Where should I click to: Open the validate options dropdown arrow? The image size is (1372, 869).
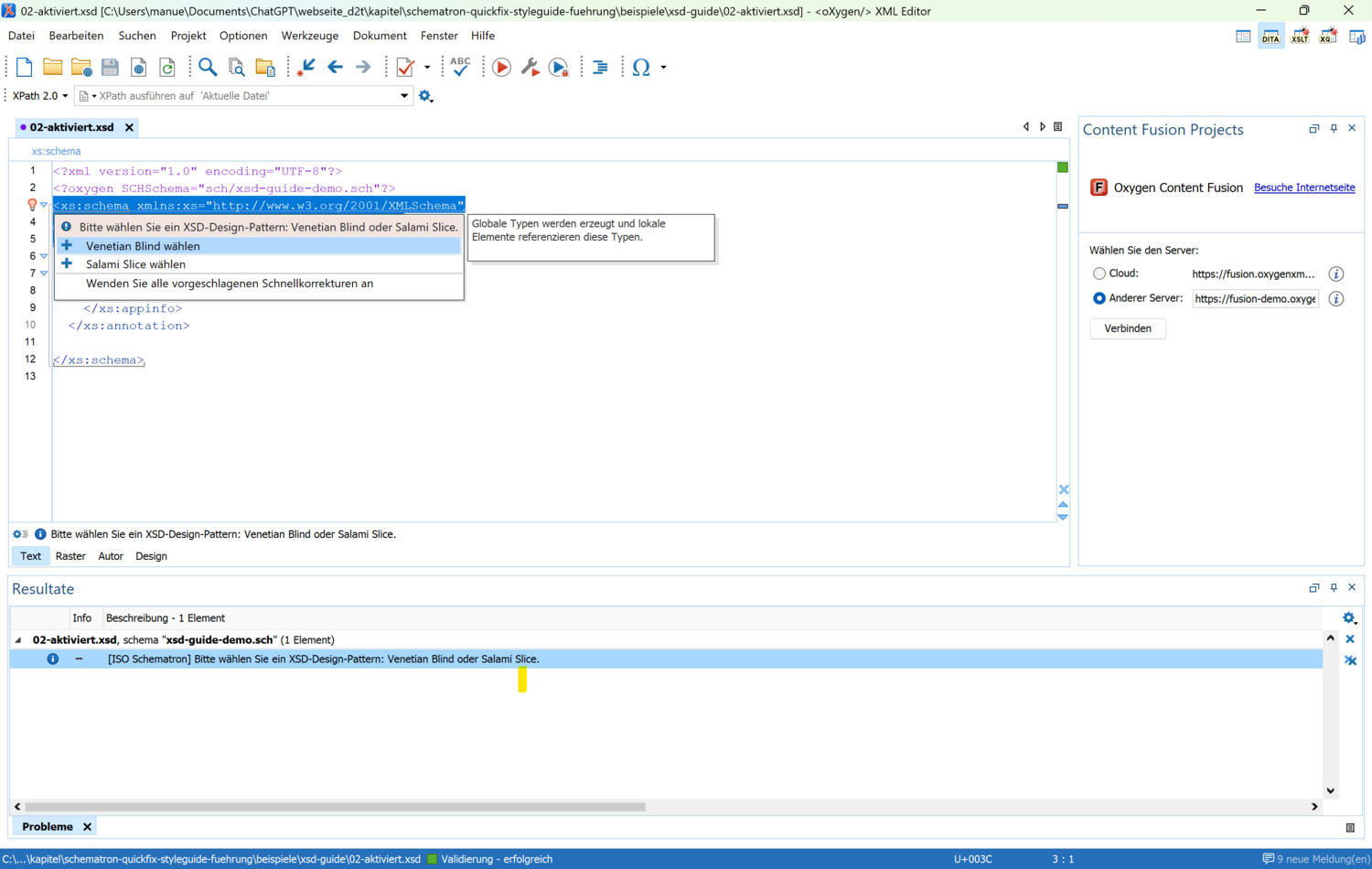point(427,68)
